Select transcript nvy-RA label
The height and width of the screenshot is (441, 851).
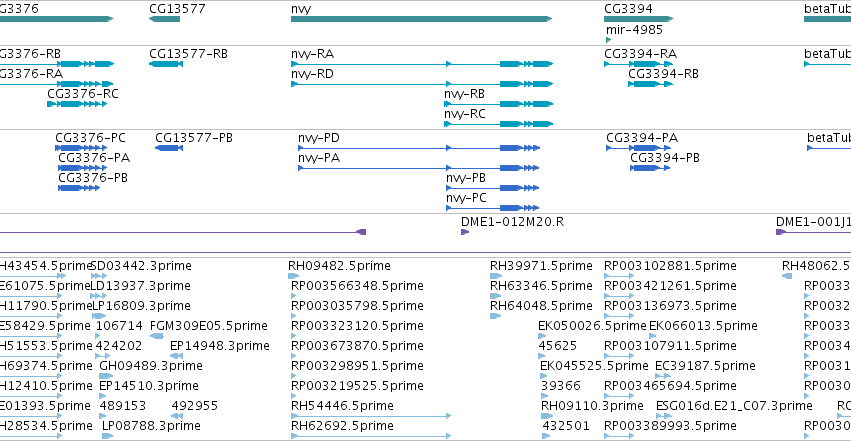[x=313, y=54]
